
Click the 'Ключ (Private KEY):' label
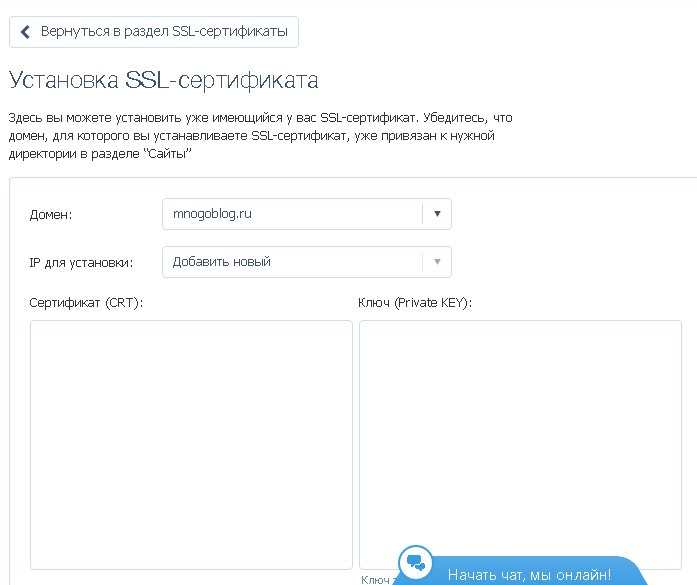(x=414, y=302)
